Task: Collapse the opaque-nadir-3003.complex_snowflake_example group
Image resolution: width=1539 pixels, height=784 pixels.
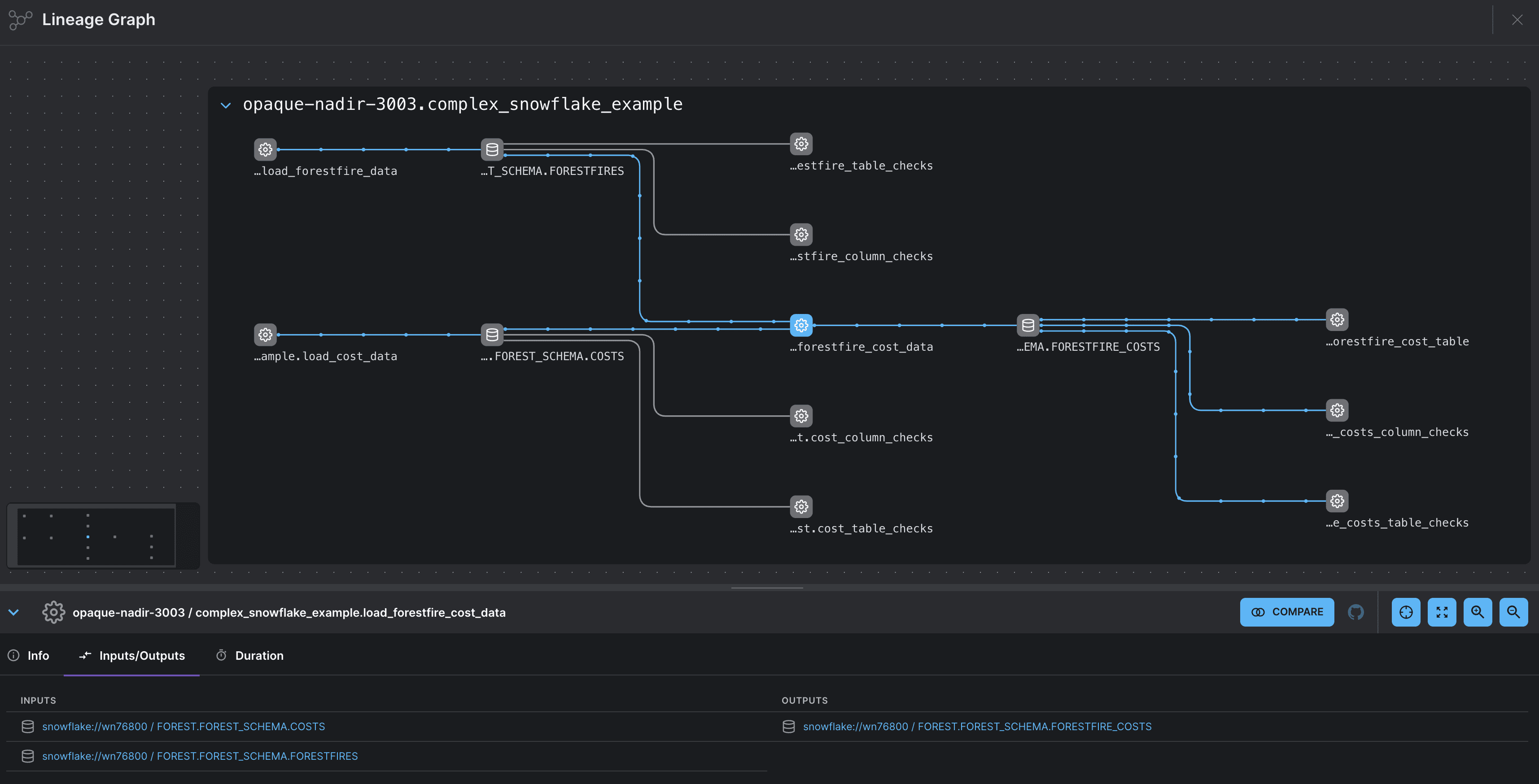Action: (x=225, y=105)
